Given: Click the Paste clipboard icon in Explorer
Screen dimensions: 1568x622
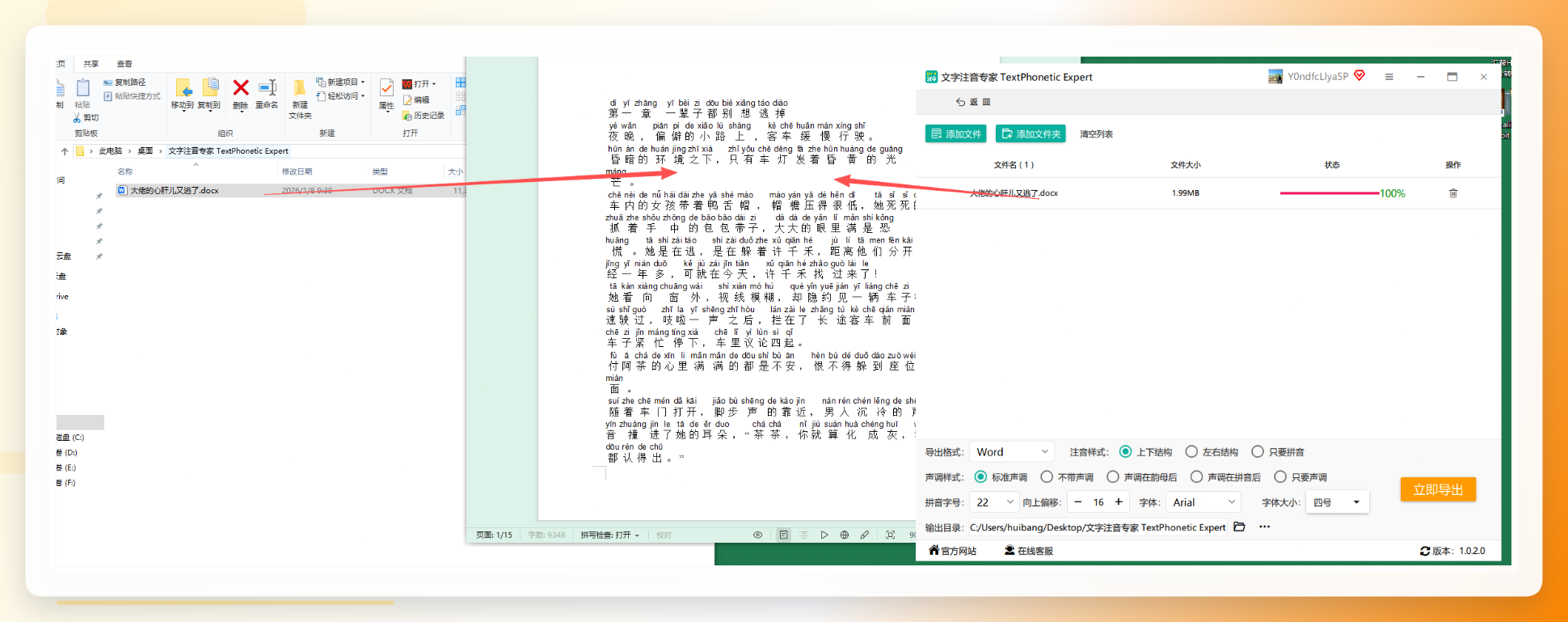Looking at the screenshot, I should 82,88.
